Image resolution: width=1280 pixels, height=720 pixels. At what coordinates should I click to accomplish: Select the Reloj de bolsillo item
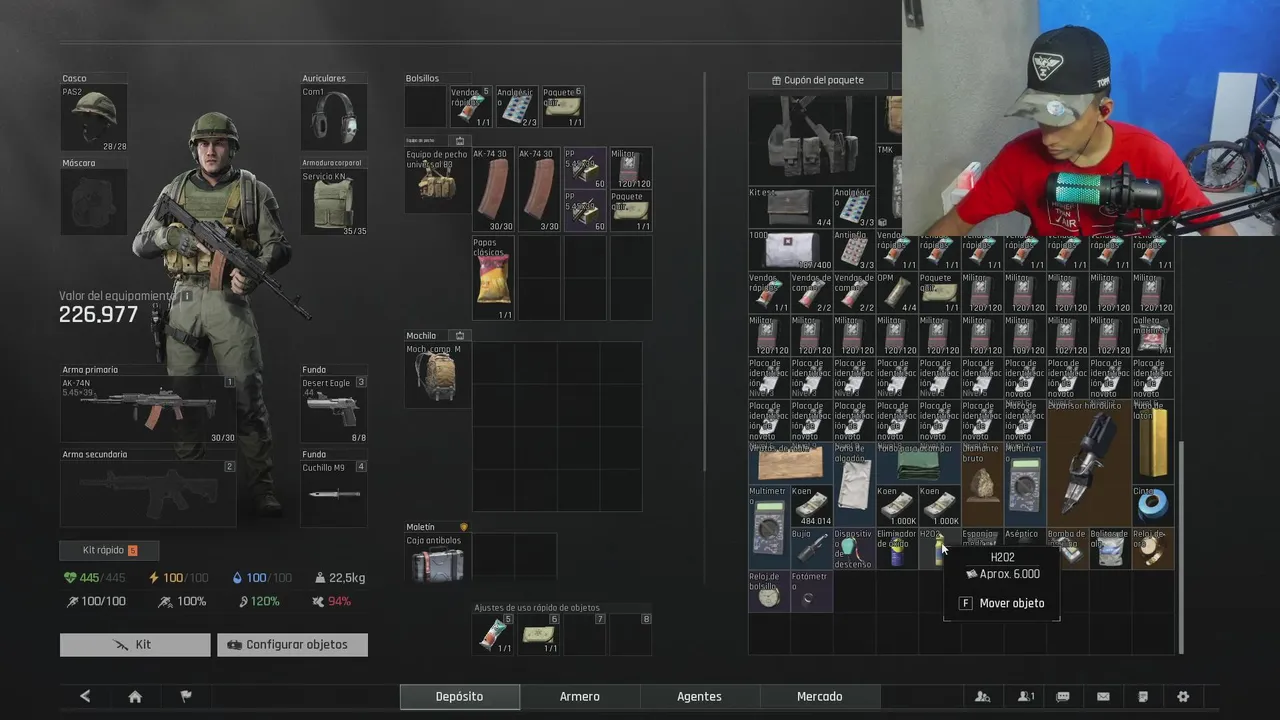tap(769, 590)
